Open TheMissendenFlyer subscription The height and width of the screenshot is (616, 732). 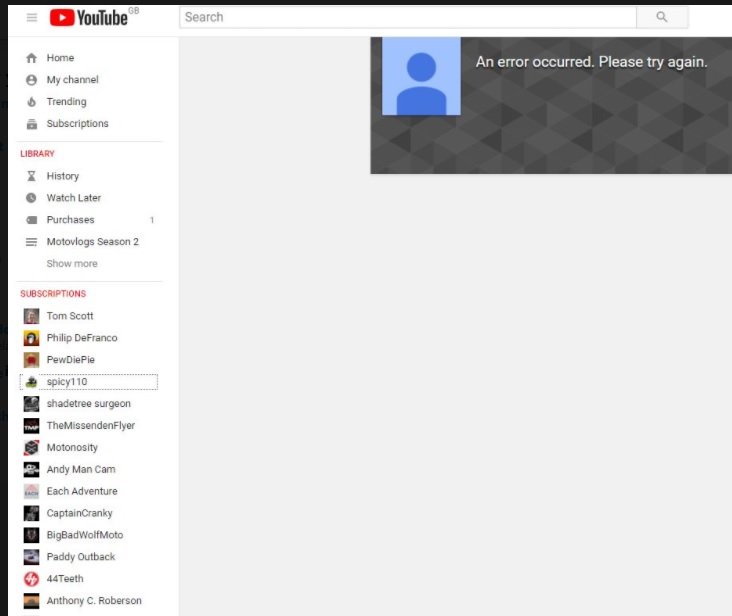pyautogui.click(x=91, y=426)
